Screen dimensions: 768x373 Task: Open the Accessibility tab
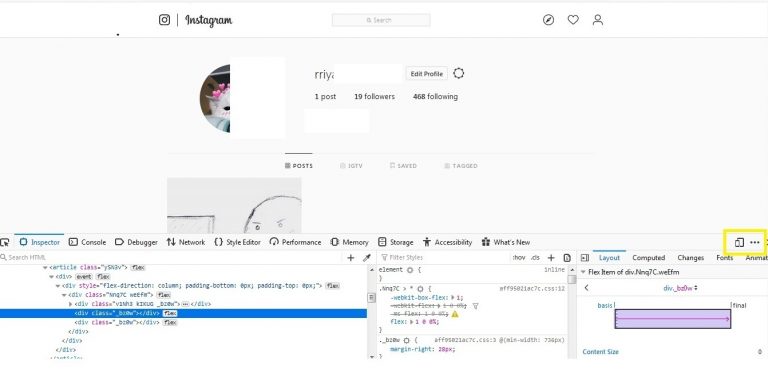(x=447, y=242)
